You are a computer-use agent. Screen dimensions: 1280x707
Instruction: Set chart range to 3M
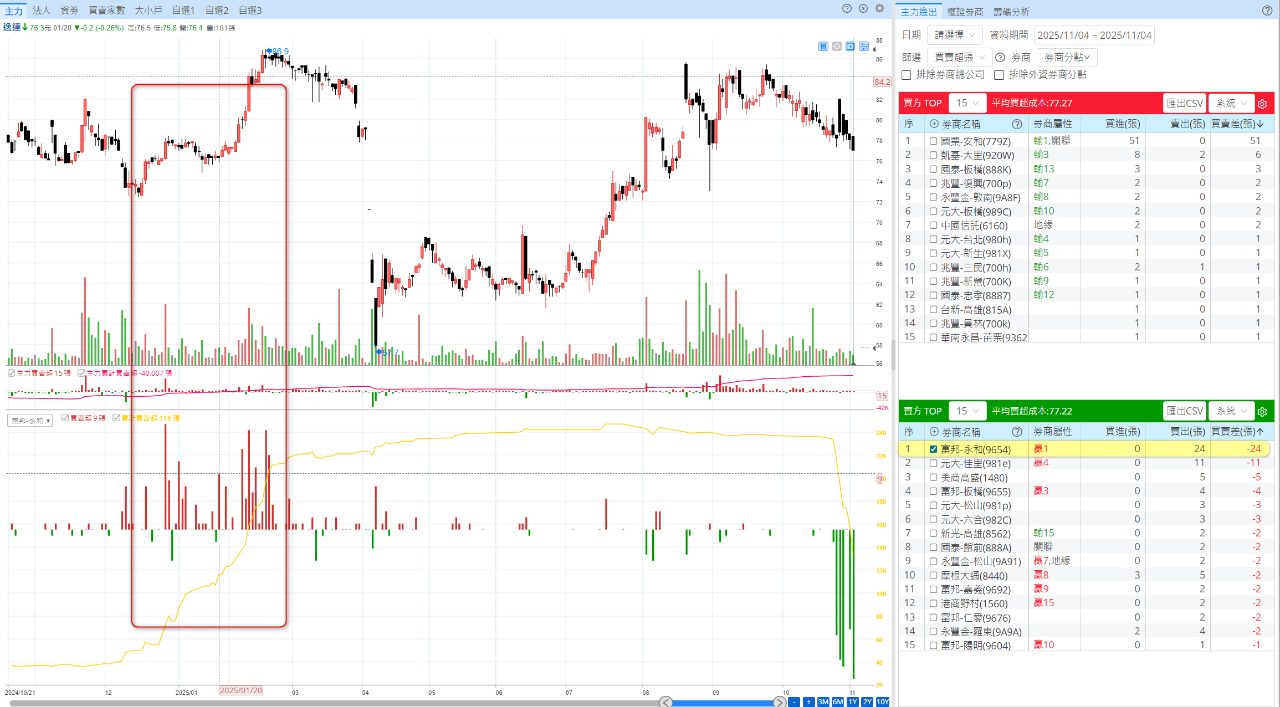[x=823, y=702]
